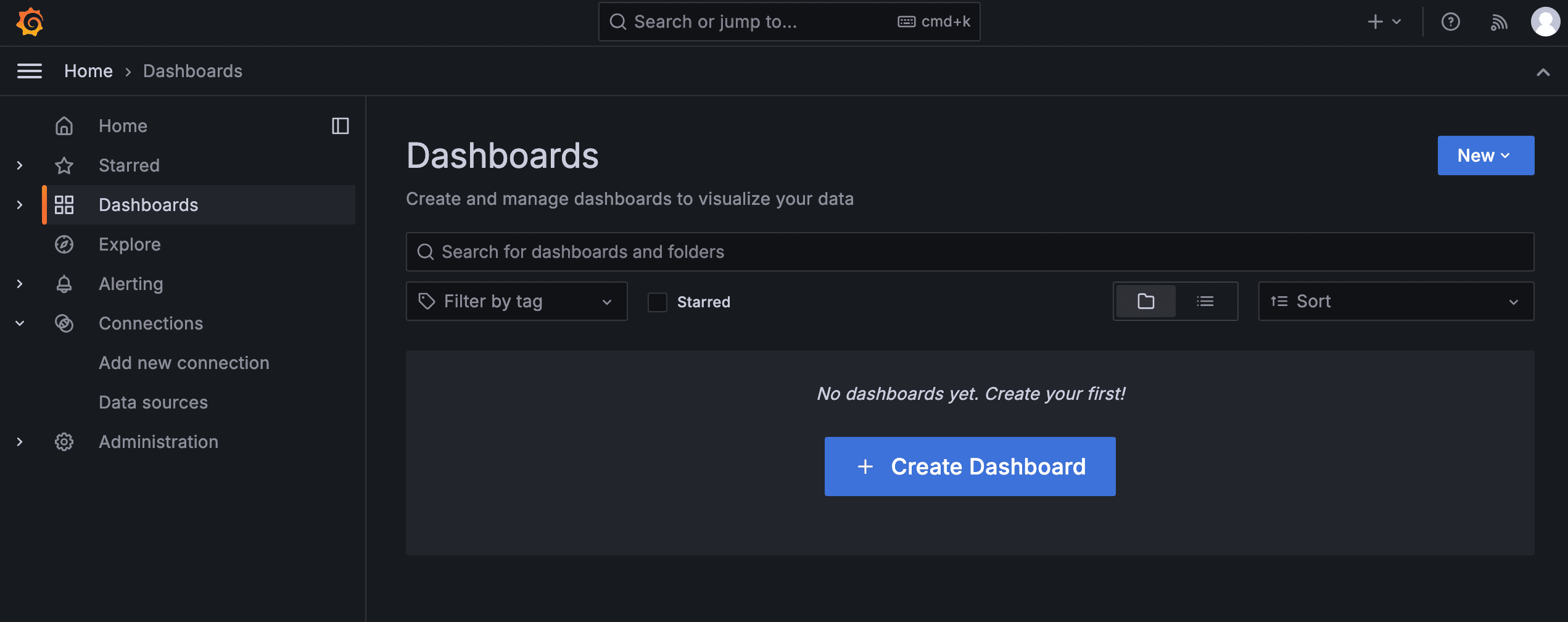Open the Sort dropdown
This screenshot has width=1568, height=622.
pyautogui.click(x=1395, y=301)
